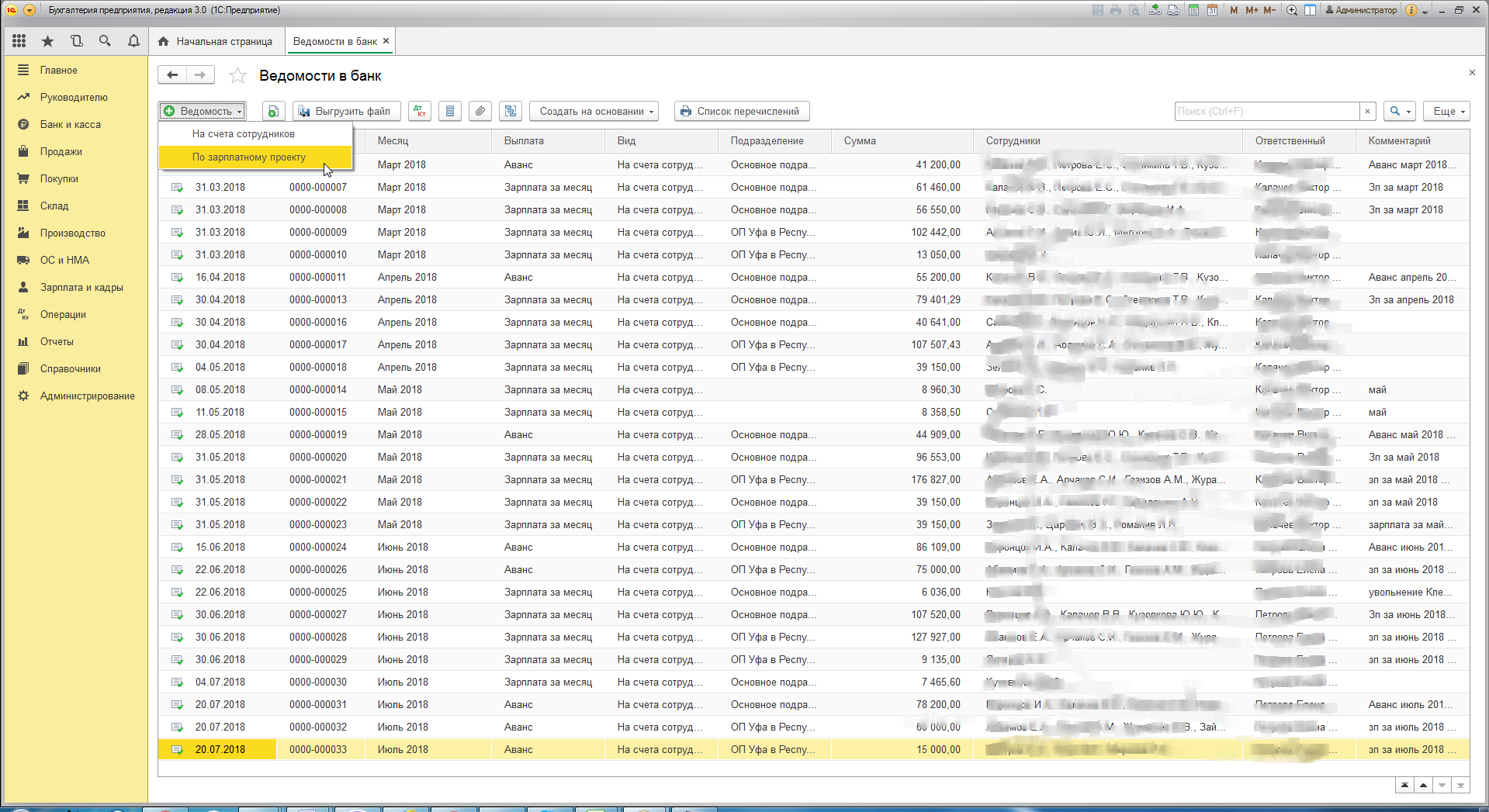Open the notifications bell icon
Screen dimensions: 1489x812
pos(133,41)
